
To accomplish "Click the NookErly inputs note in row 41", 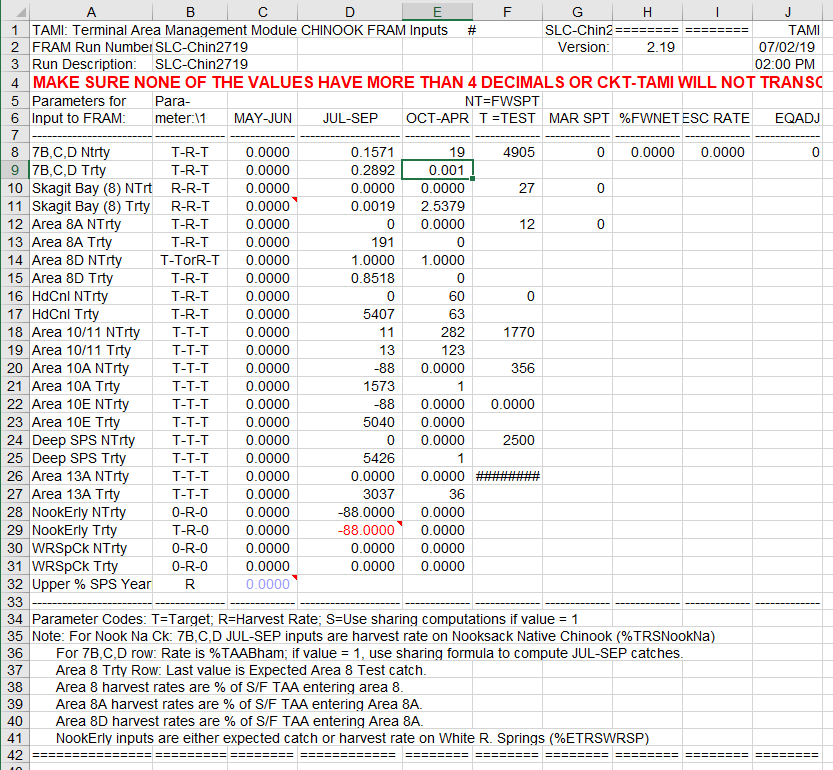I will (352, 738).
